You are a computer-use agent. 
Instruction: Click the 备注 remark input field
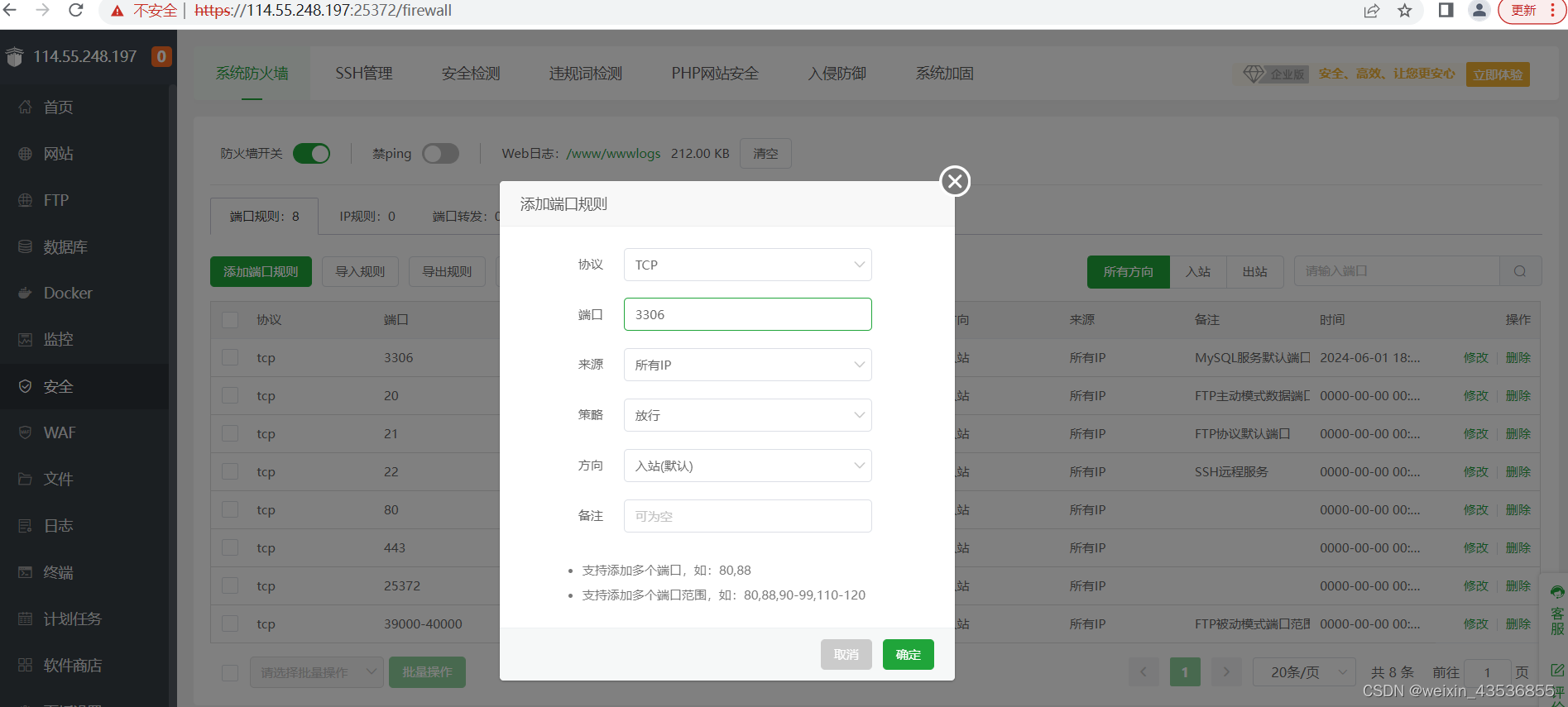tap(747, 516)
